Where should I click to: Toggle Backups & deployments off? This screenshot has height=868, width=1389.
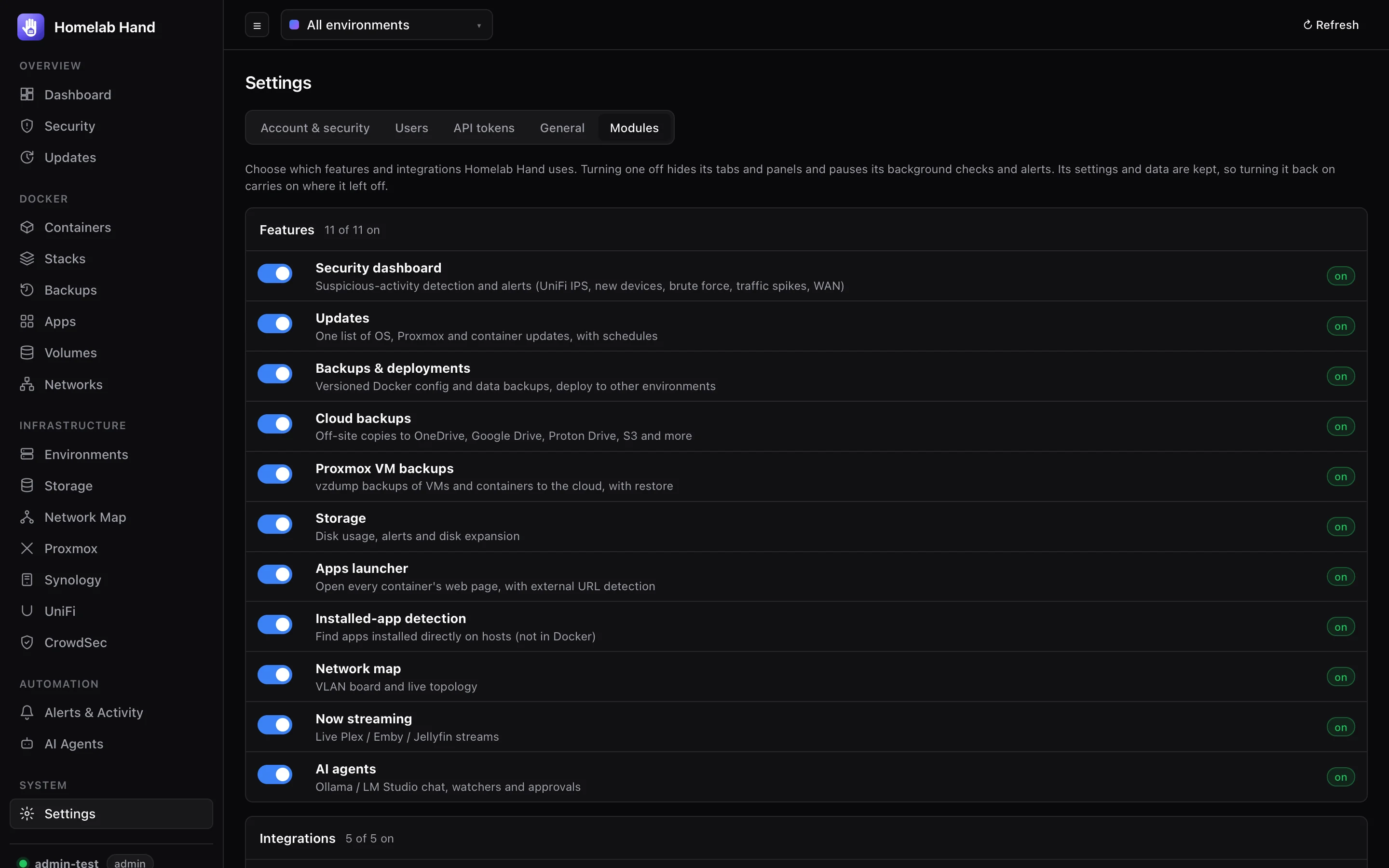pyautogui.click(x=275, y=374)
